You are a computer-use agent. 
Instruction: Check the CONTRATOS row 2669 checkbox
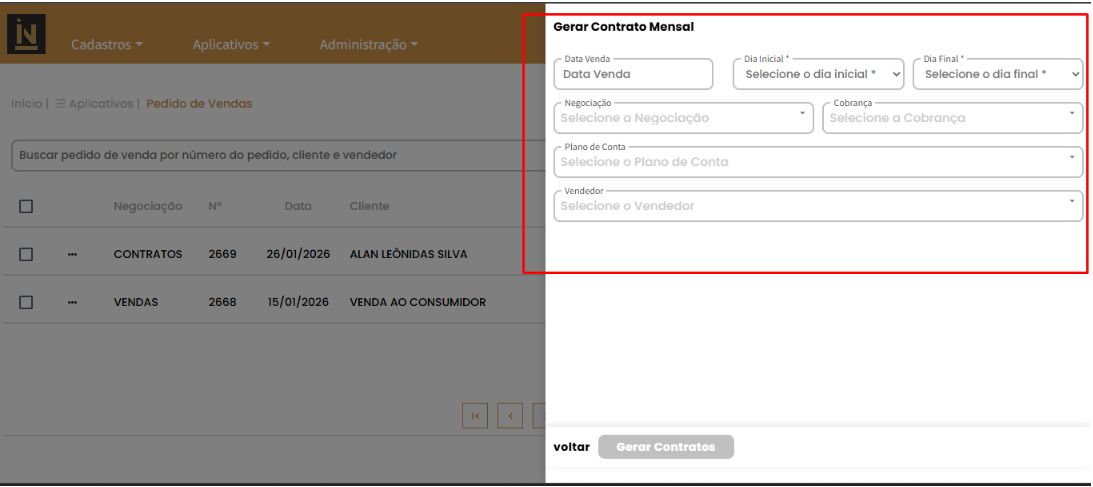click(27, 254)
